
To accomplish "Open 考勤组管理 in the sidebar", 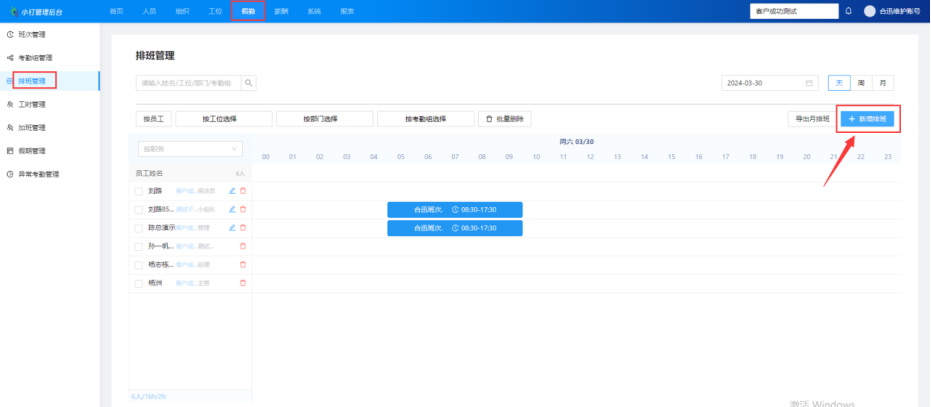I will click(x=50, y=58).
